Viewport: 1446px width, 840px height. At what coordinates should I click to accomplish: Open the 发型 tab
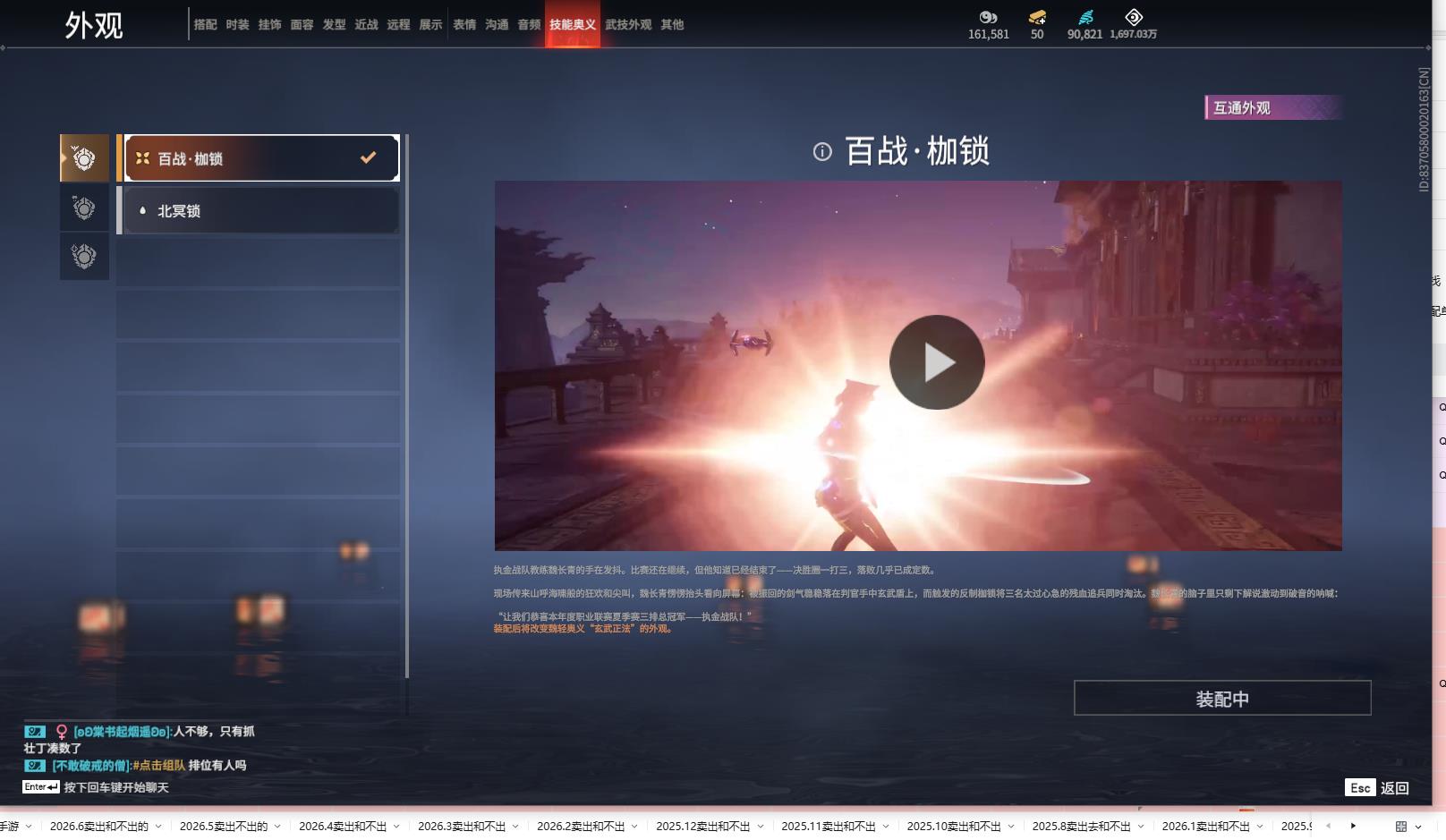(x=335, y=24)
